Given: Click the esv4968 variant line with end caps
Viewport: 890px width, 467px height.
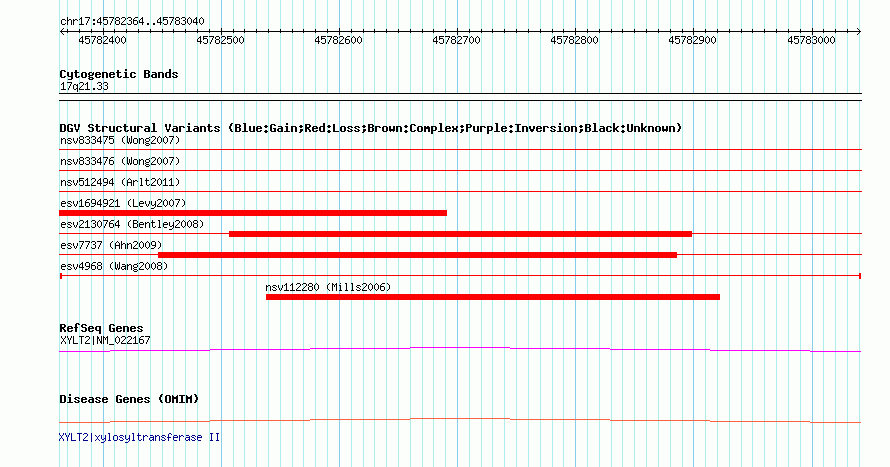Looking at the screenshot, I should pyautogui.click(x=460, y=276).
